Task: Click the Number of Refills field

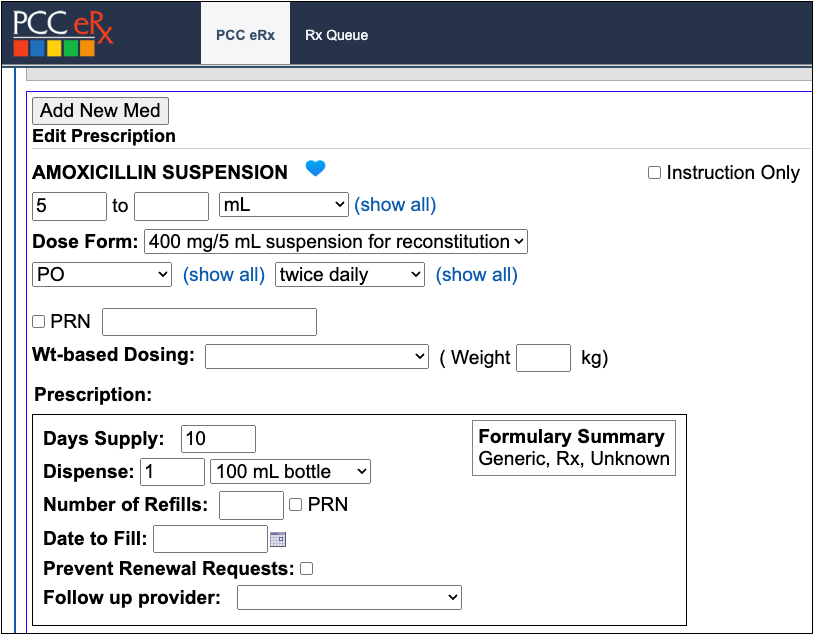Action: pos(251,505)
